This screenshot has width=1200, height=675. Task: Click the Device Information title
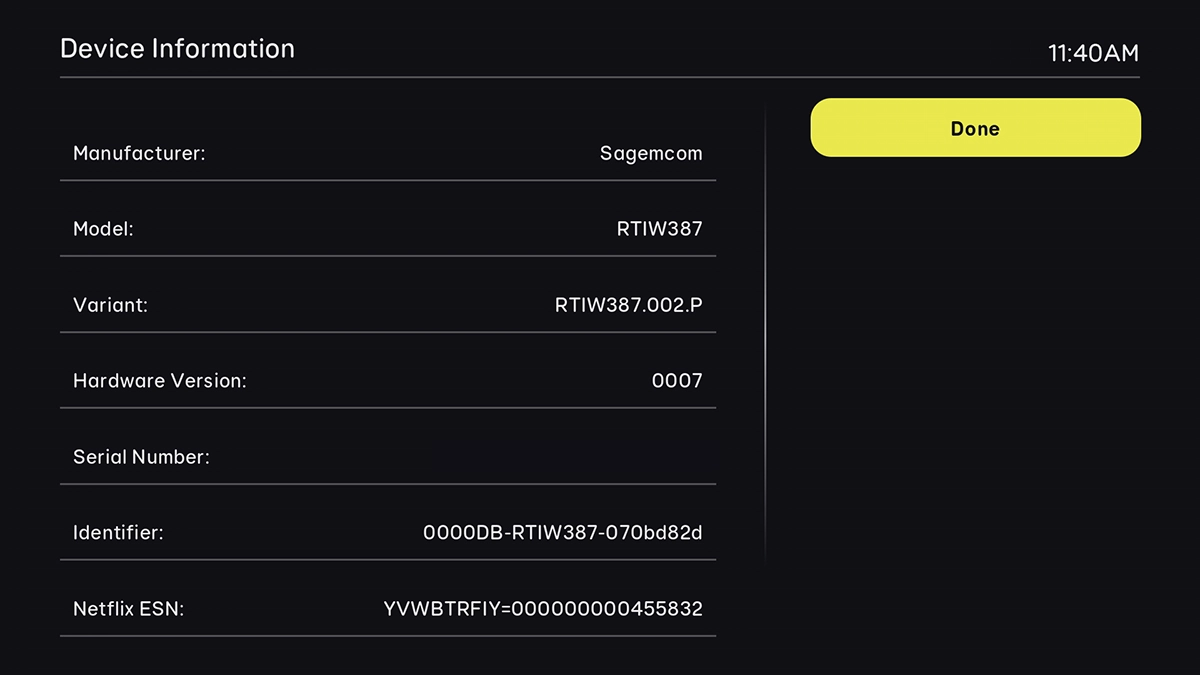click(178, 48)
